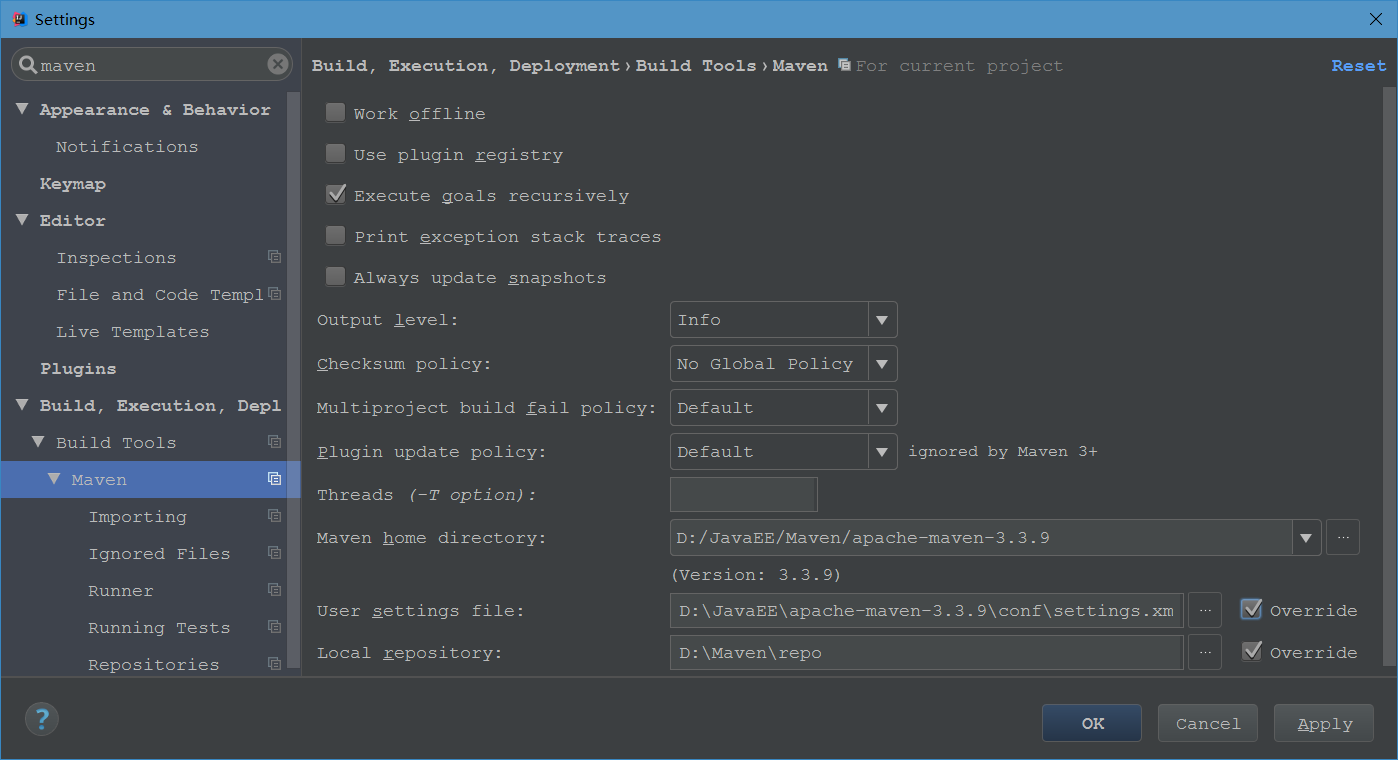Collapse Build, Execution, Deployment node
This screenshot has width=1398, height=760.
tap(23, 405)
